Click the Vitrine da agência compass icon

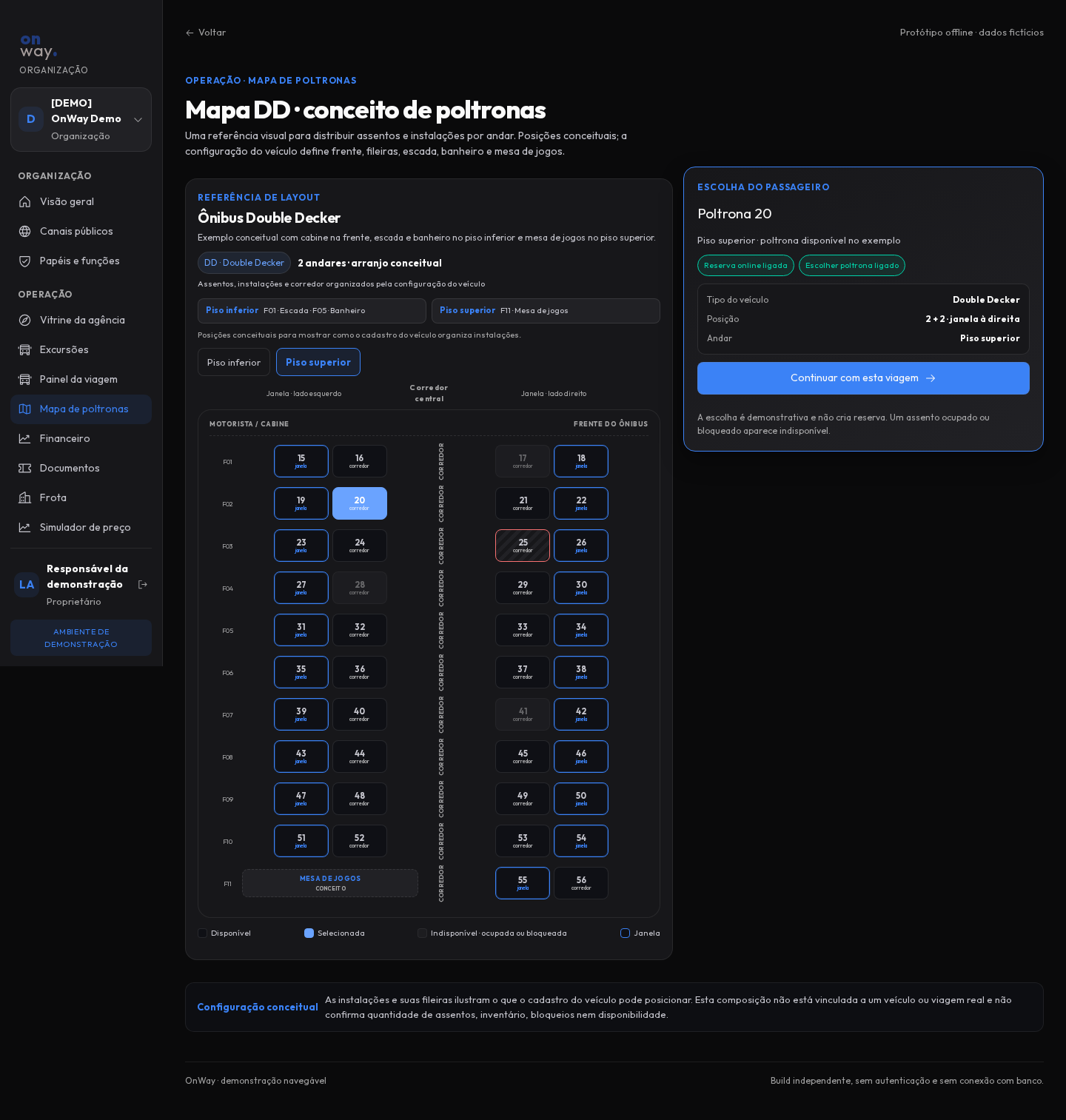tap(24, 320)
